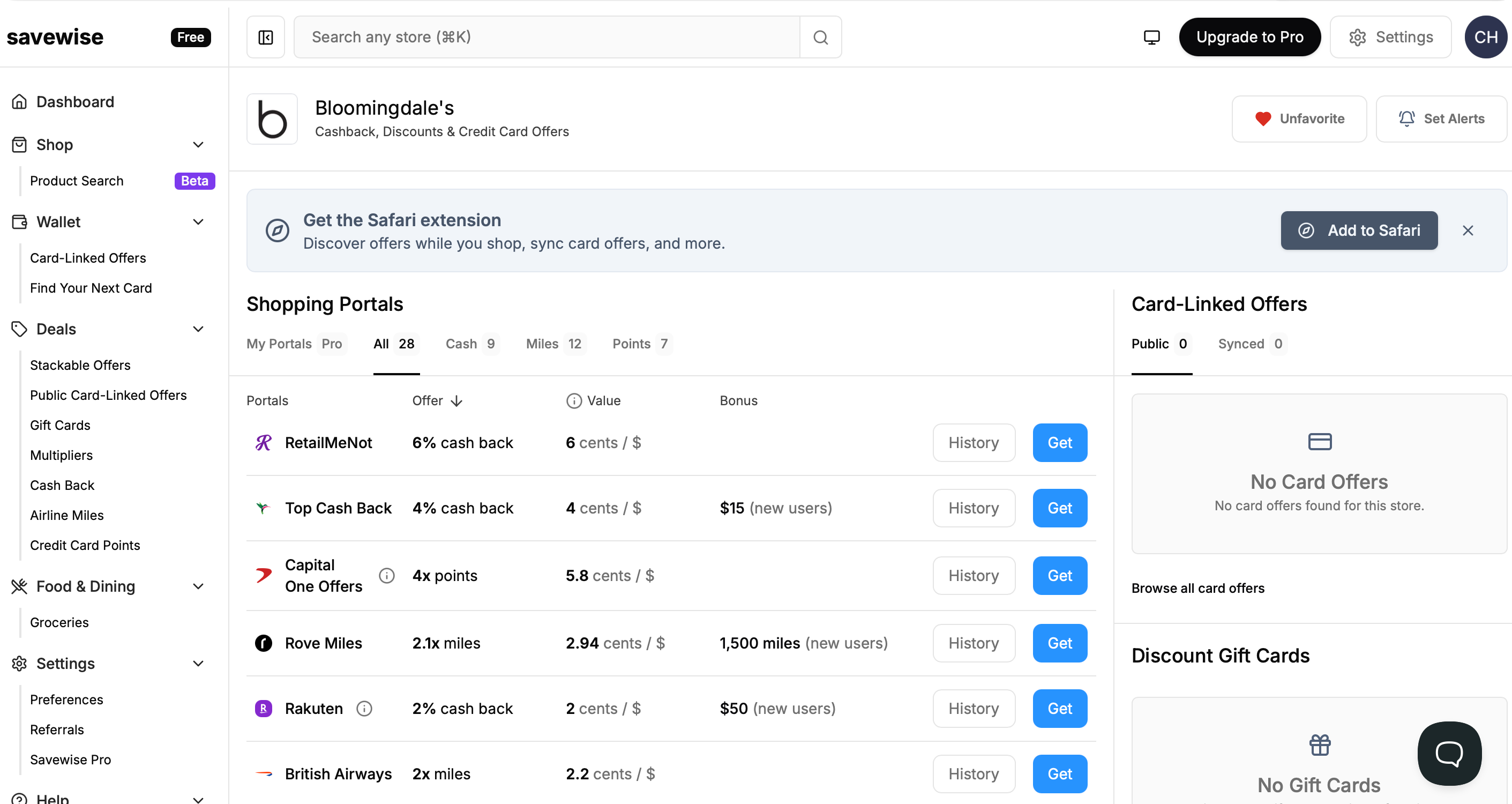This screenshot has width=1512, height=804.
Task: Click the RetailMeNot portal logo
Action: click(x=264, y=442)
